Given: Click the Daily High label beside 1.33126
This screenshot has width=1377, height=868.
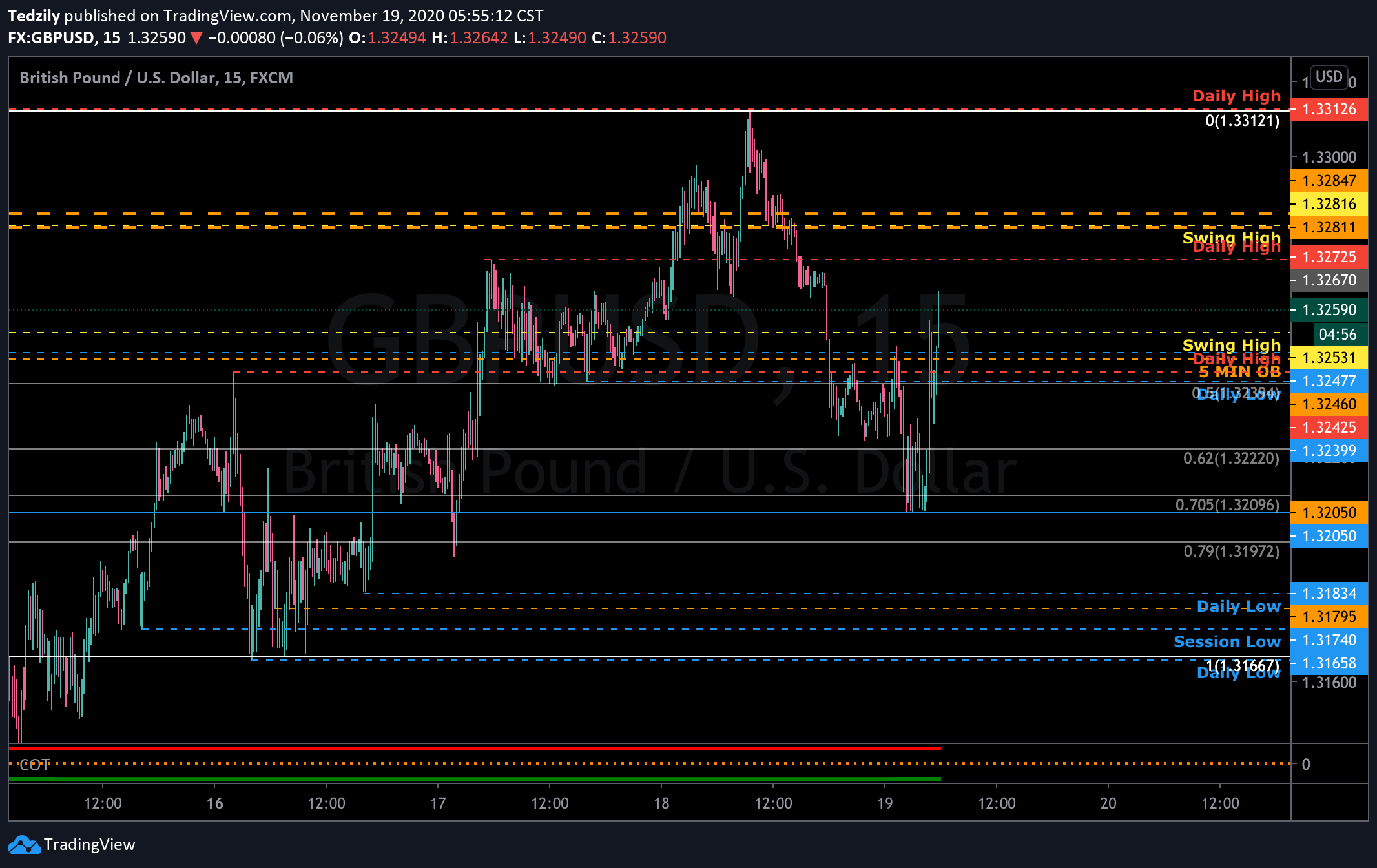Looking at the screenshot, I should 1236,96.
